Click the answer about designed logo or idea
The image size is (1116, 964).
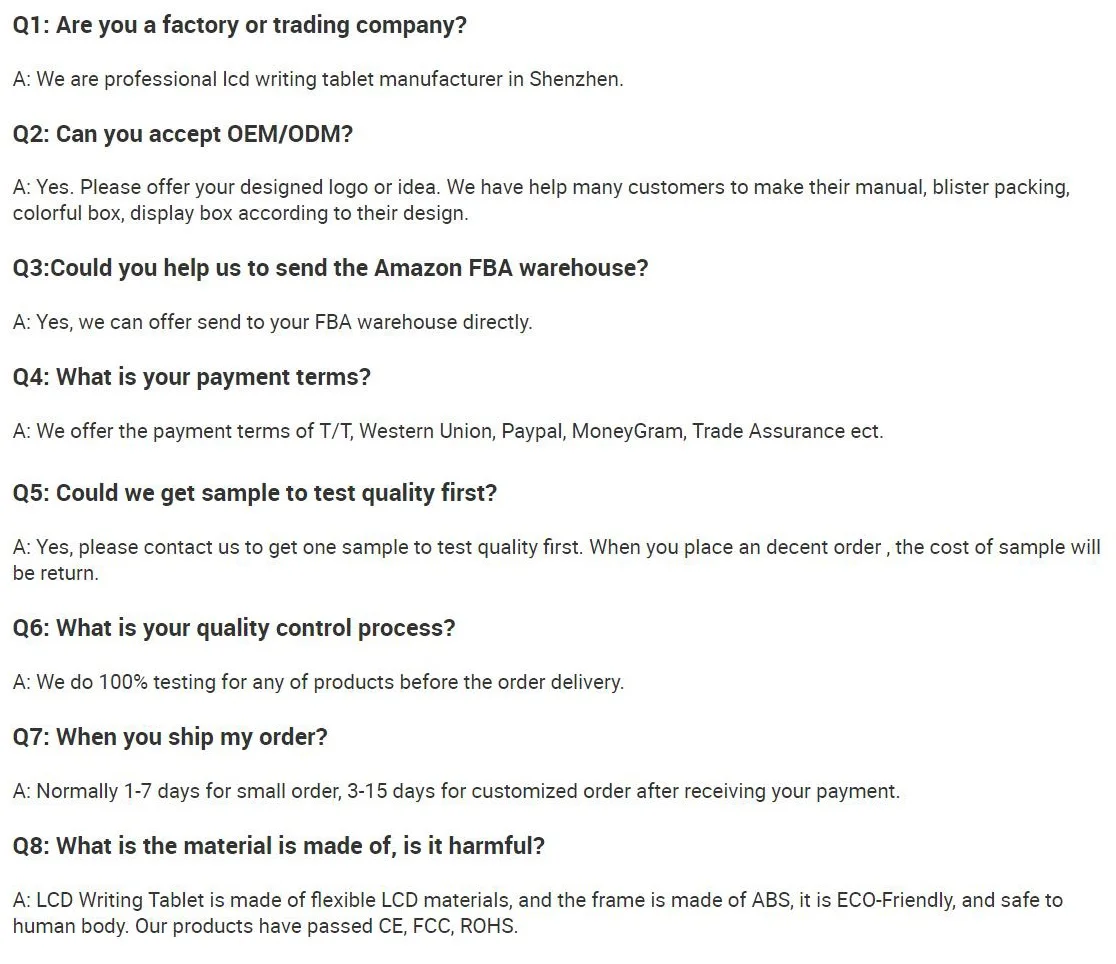pyautogui.click(x=541, y=187)
